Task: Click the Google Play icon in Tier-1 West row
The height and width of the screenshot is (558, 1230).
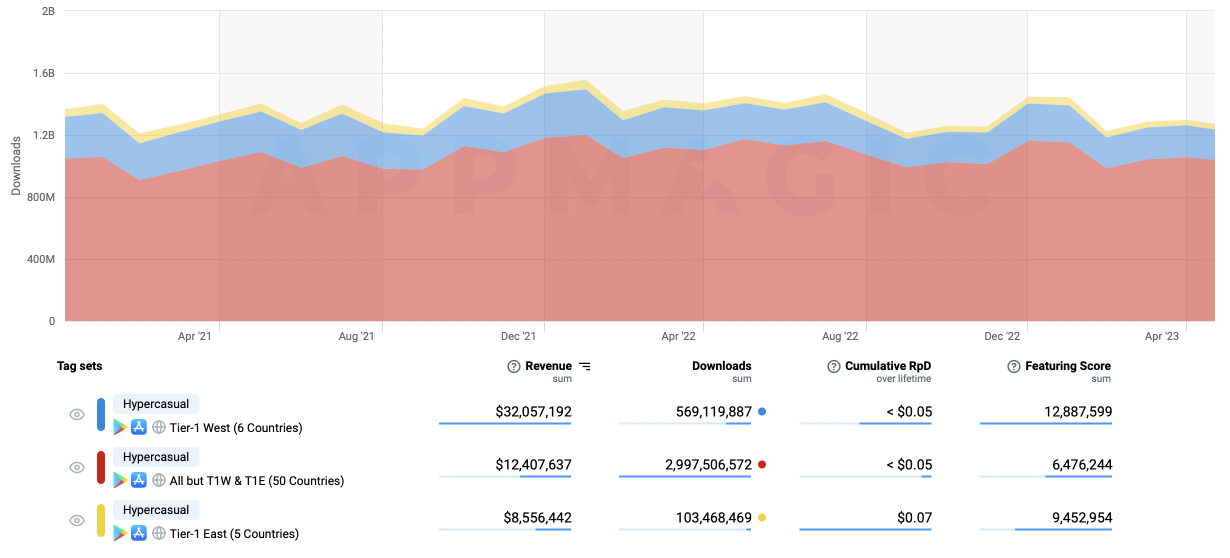Action: pyautogui.click(x=120, y=428)
